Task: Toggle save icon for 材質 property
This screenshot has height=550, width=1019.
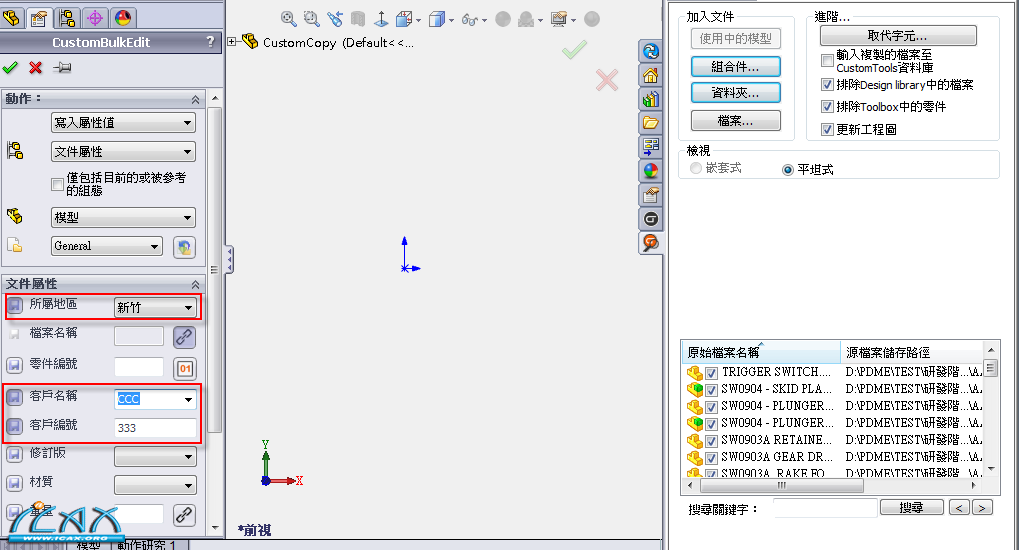Action: tap(14, 483)
